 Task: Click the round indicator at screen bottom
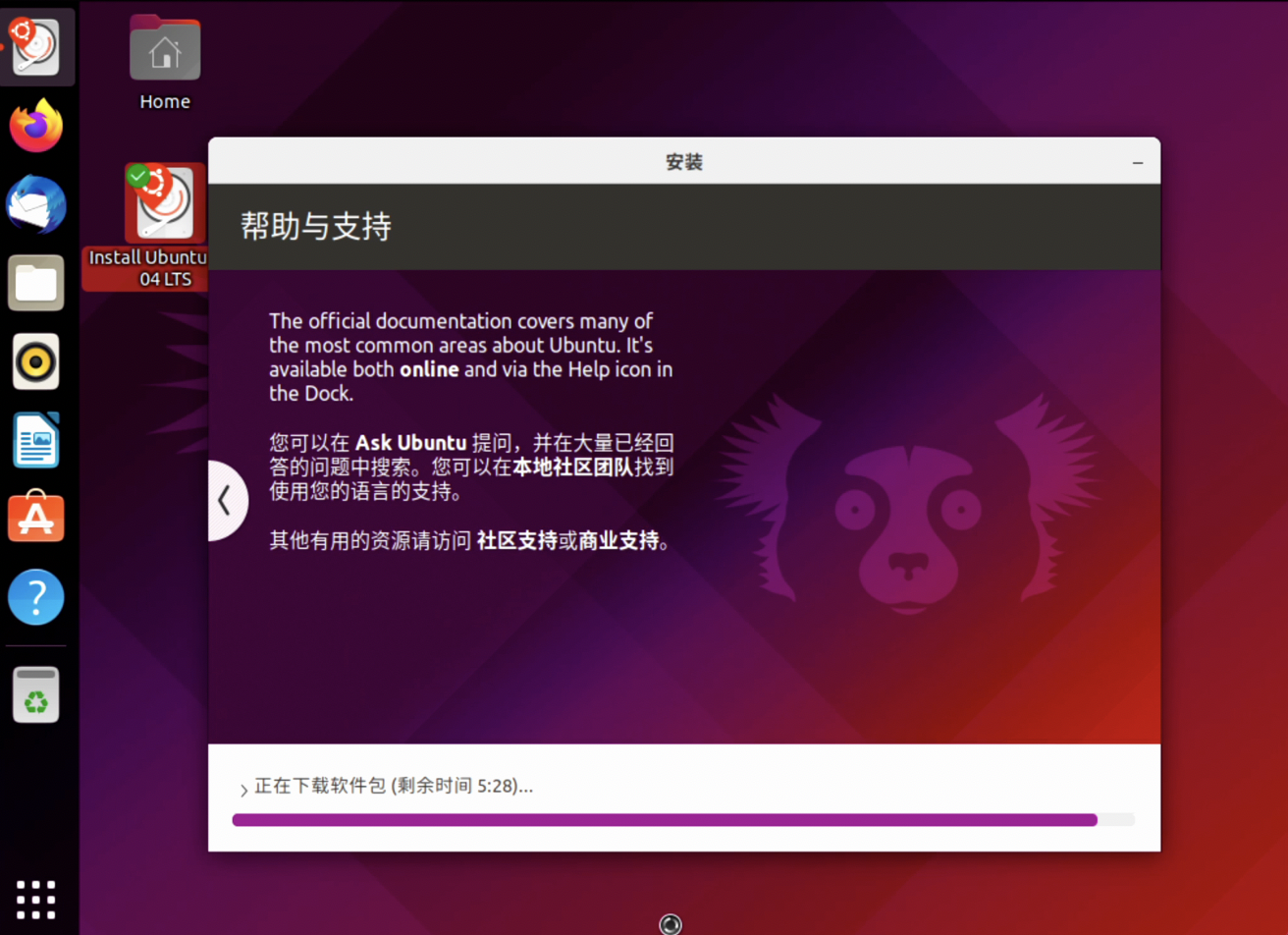point(671,924)
